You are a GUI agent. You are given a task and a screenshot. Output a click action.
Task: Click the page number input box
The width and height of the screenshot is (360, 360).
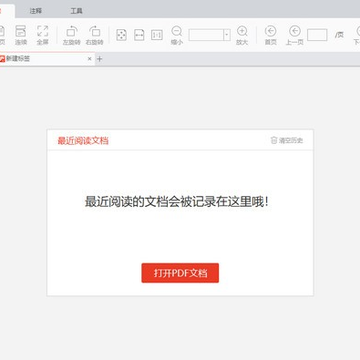[x=317, y=35]
